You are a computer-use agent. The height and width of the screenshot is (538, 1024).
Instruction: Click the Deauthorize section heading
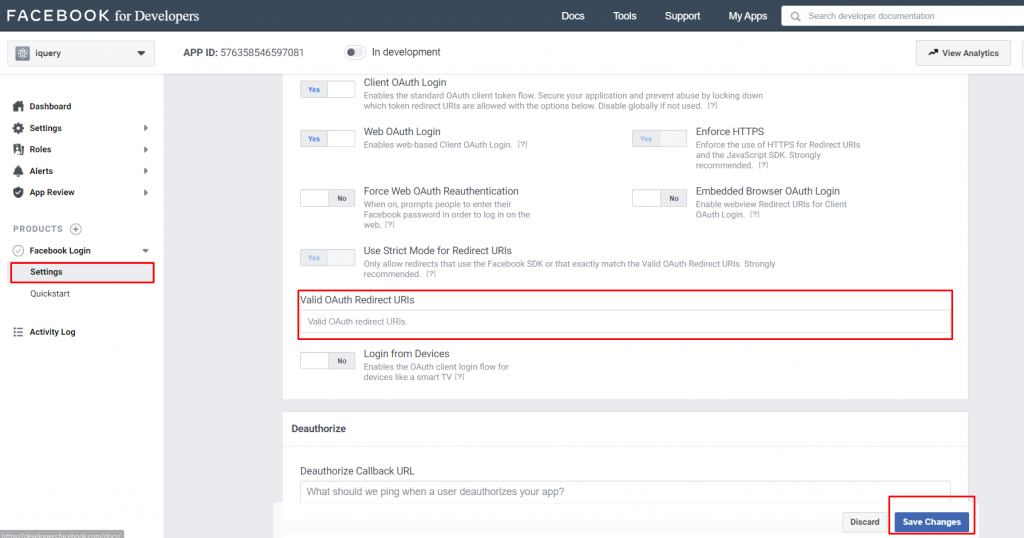click(x=319, y=429)
